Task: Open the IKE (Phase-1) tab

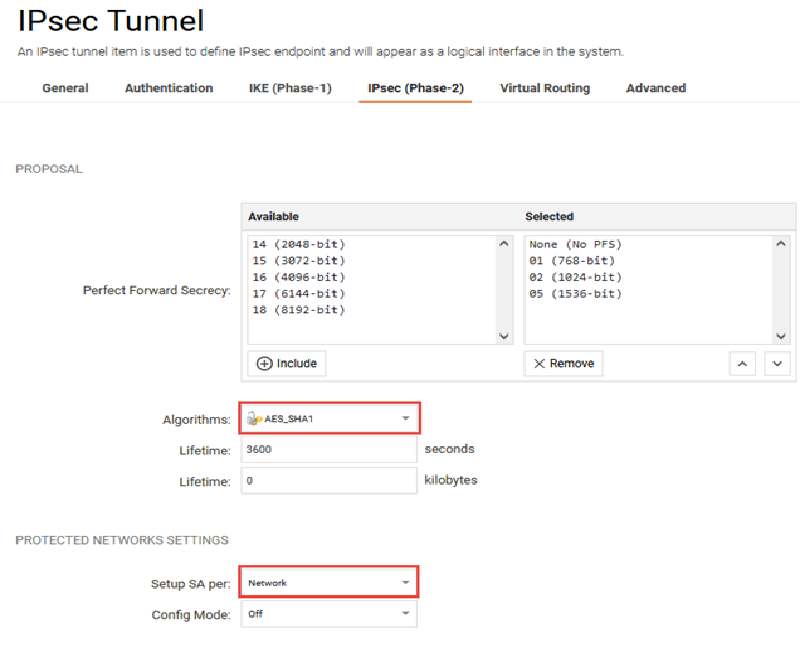Action: (290, 88)
